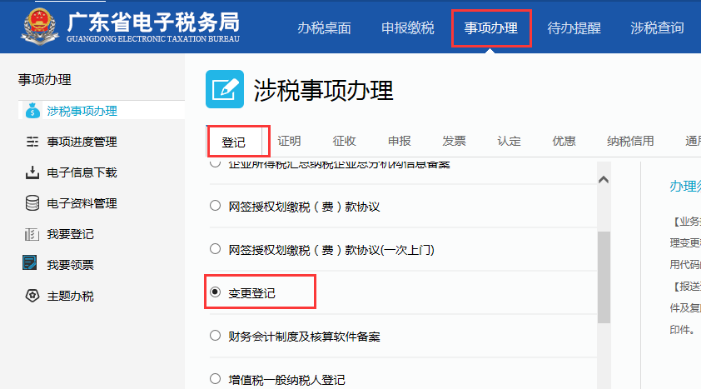Switch to the 证明 tab
The height and width of the screenshot is (392, 701).
coord(289,141)
